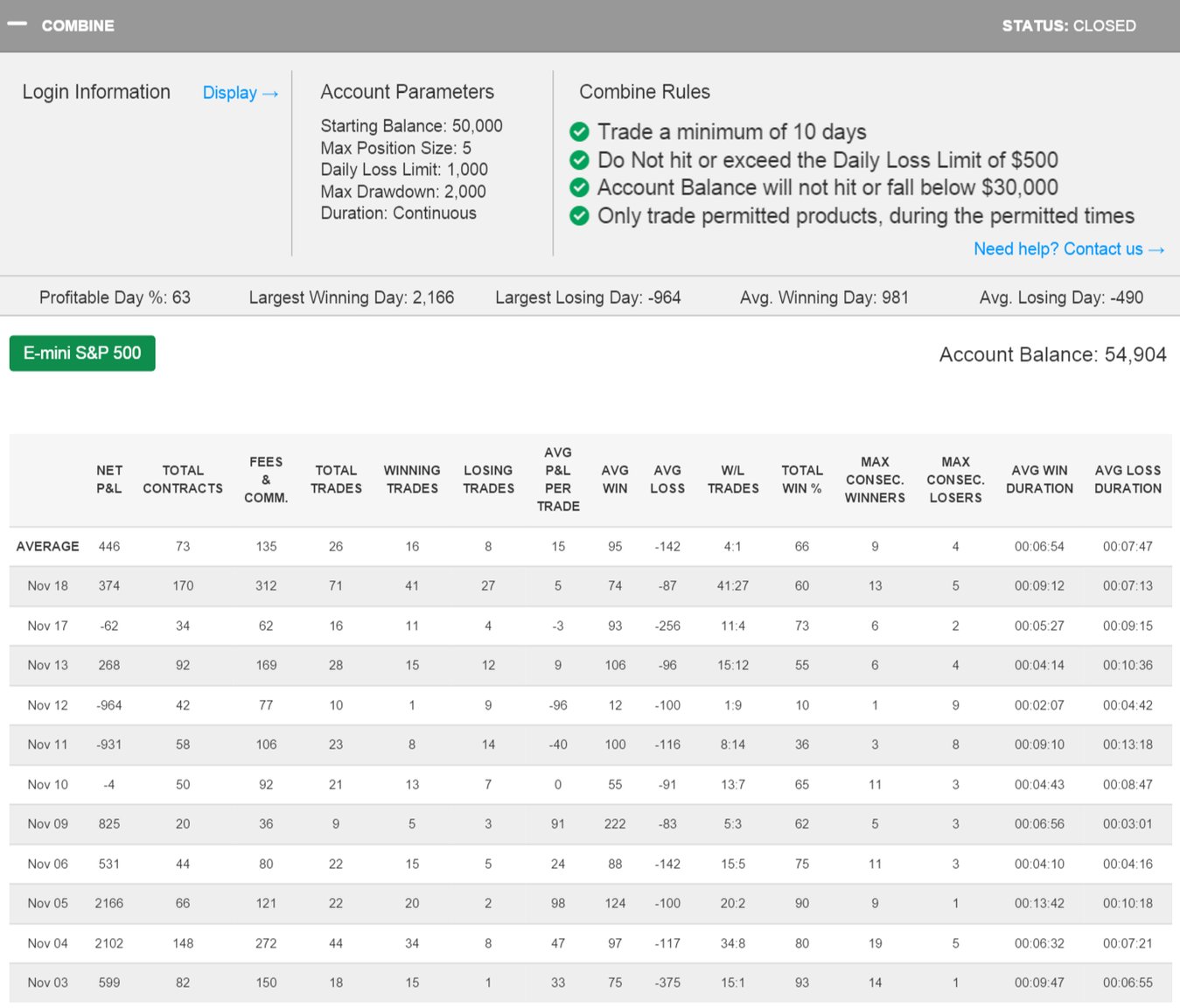This screenshot has width=1180, height=1008.
Task: Click green check beside Daily Loss Limit rule
Action: tap(579, 160)
